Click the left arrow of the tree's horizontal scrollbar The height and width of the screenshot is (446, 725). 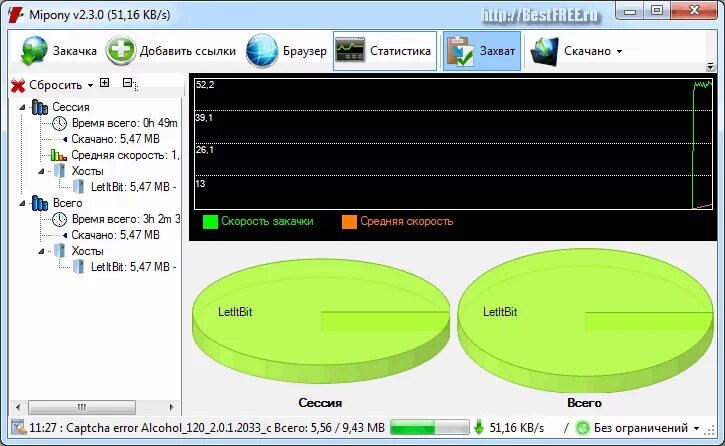tap(18, 408)
